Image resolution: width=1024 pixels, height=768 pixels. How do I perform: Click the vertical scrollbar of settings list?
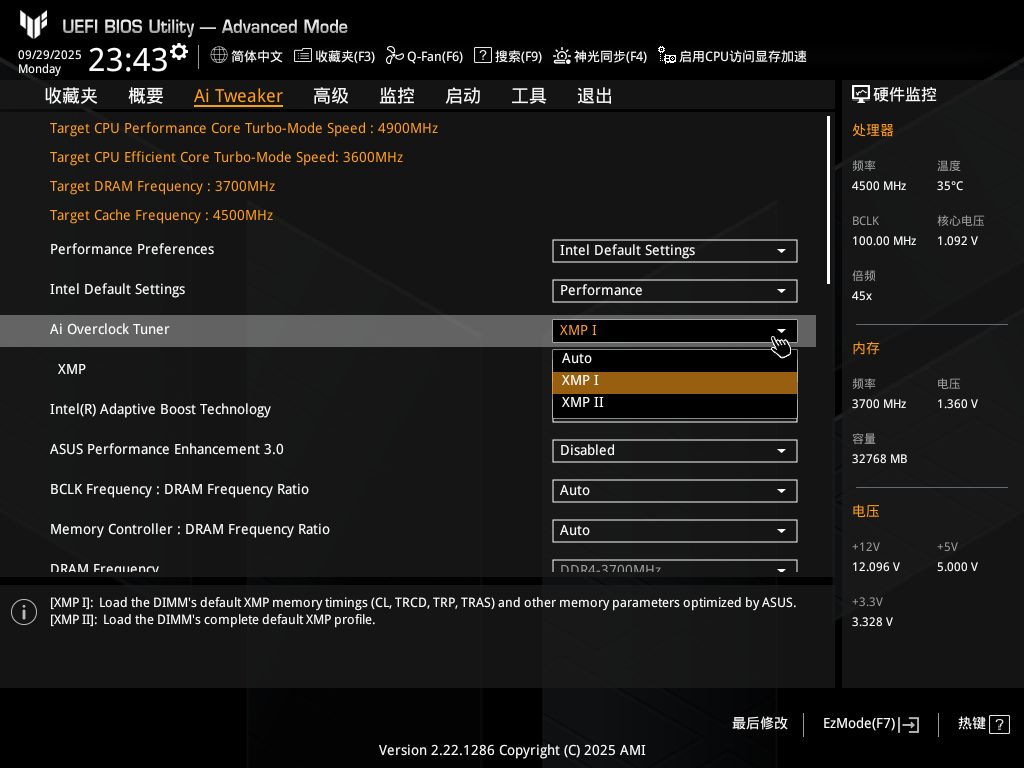(828, 200)
